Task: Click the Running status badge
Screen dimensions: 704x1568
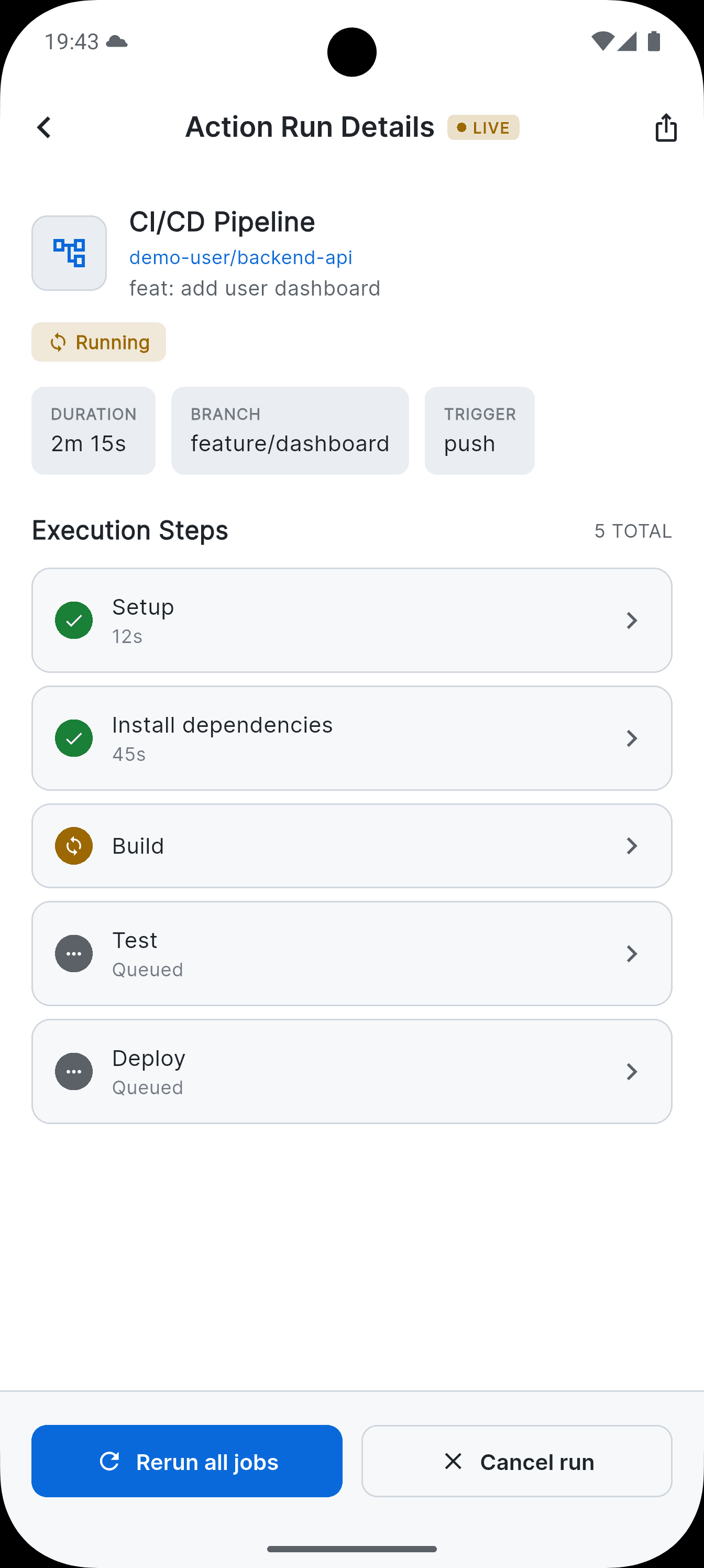Action: [98, 342]
